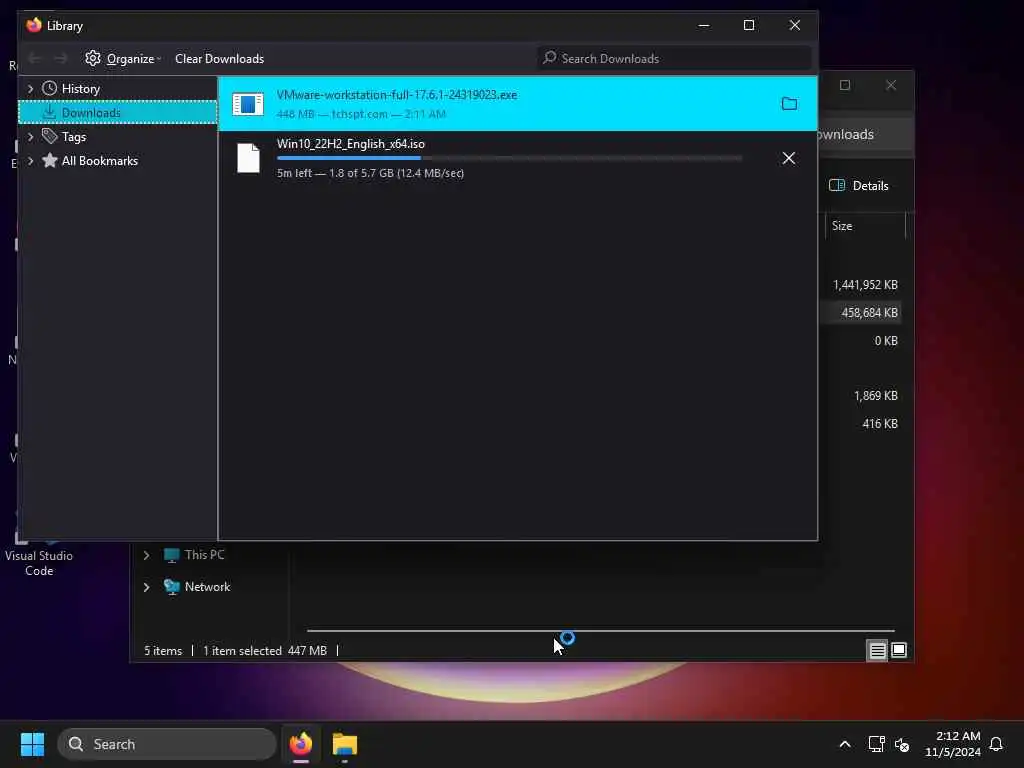Expand the History tree node
Viewport: 1024px width, 768px height.
point(30,88)
